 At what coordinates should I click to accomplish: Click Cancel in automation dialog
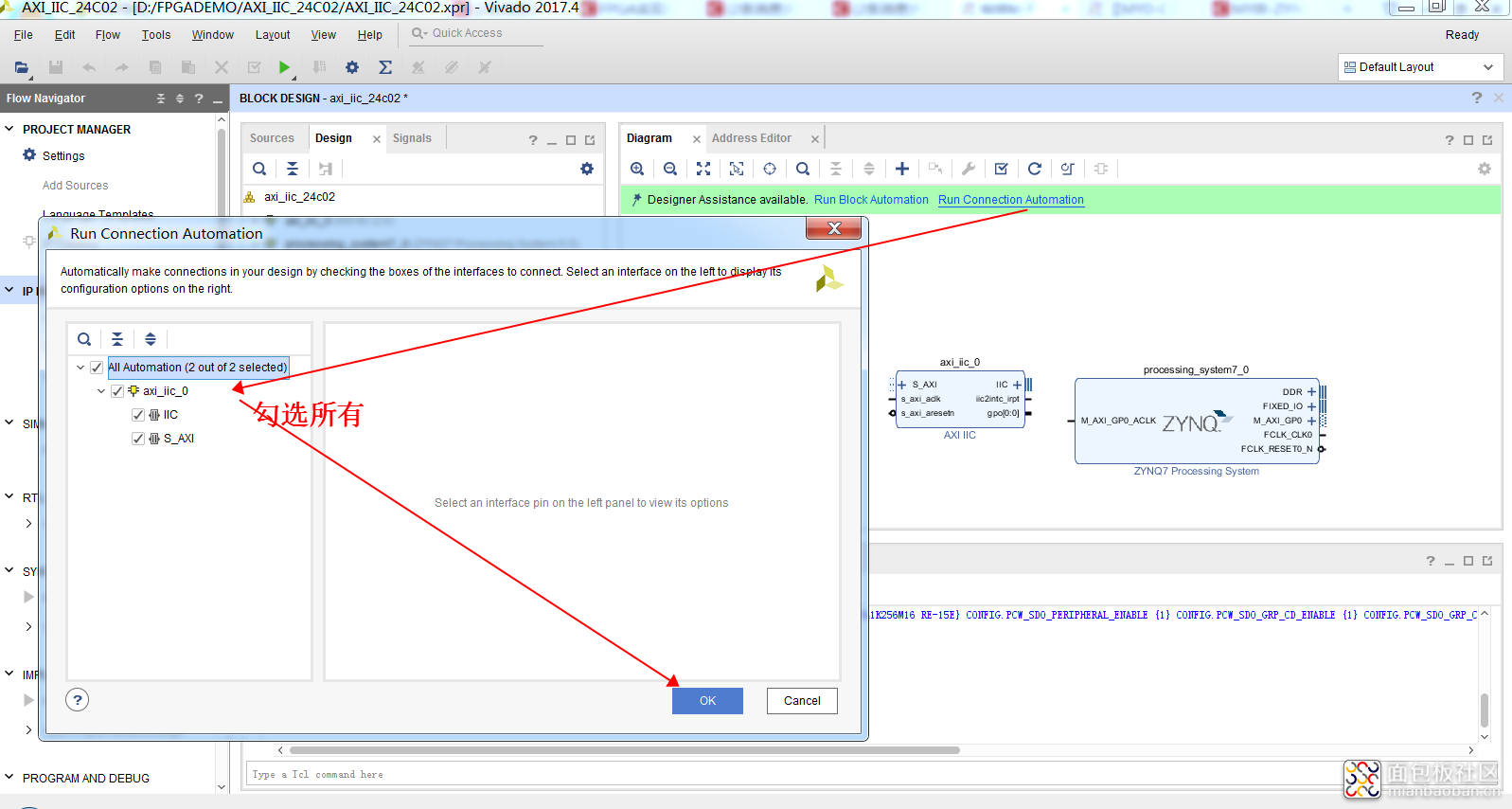click(x=802, y=701)
